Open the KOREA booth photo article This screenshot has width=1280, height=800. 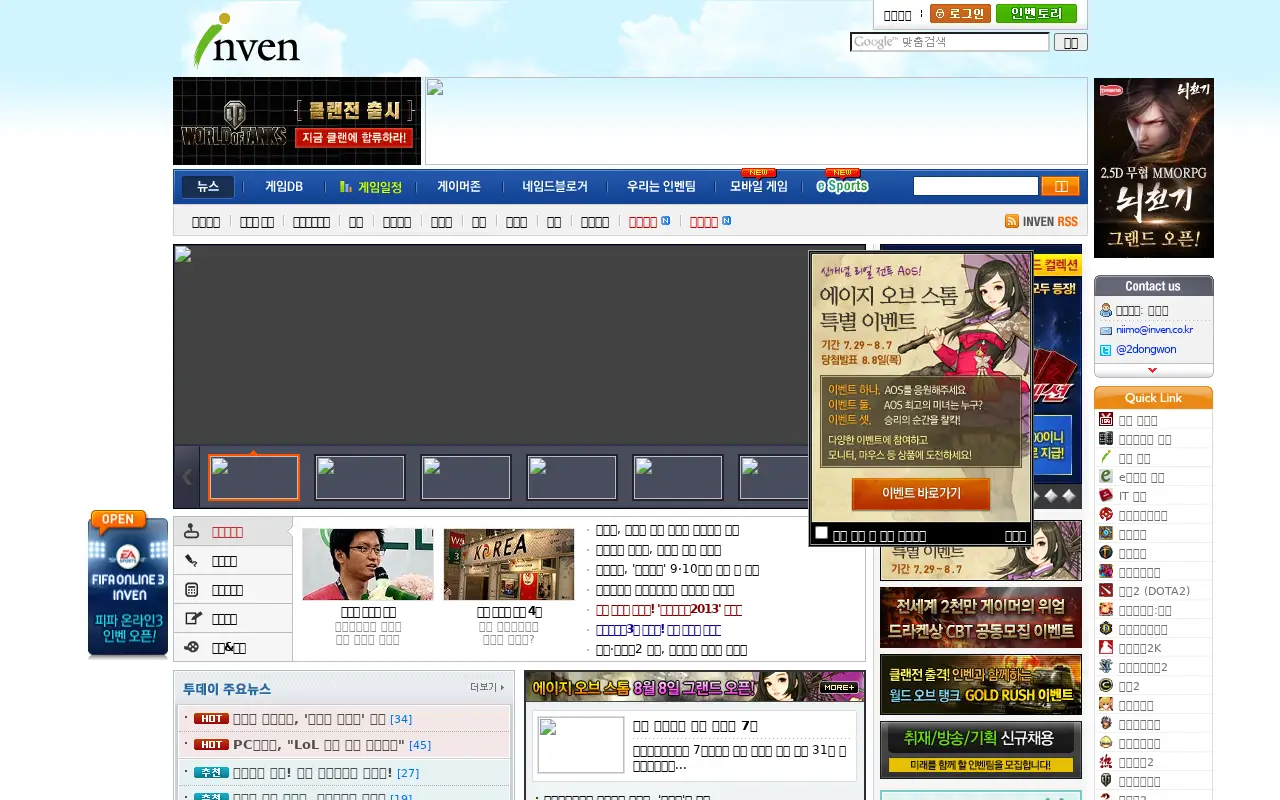pyautogui.click(x=509, y=564)
